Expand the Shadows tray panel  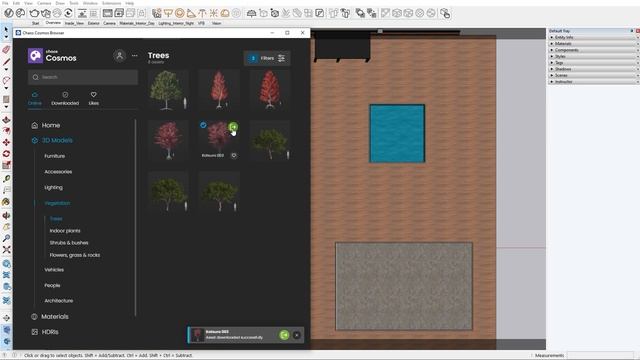593,69
